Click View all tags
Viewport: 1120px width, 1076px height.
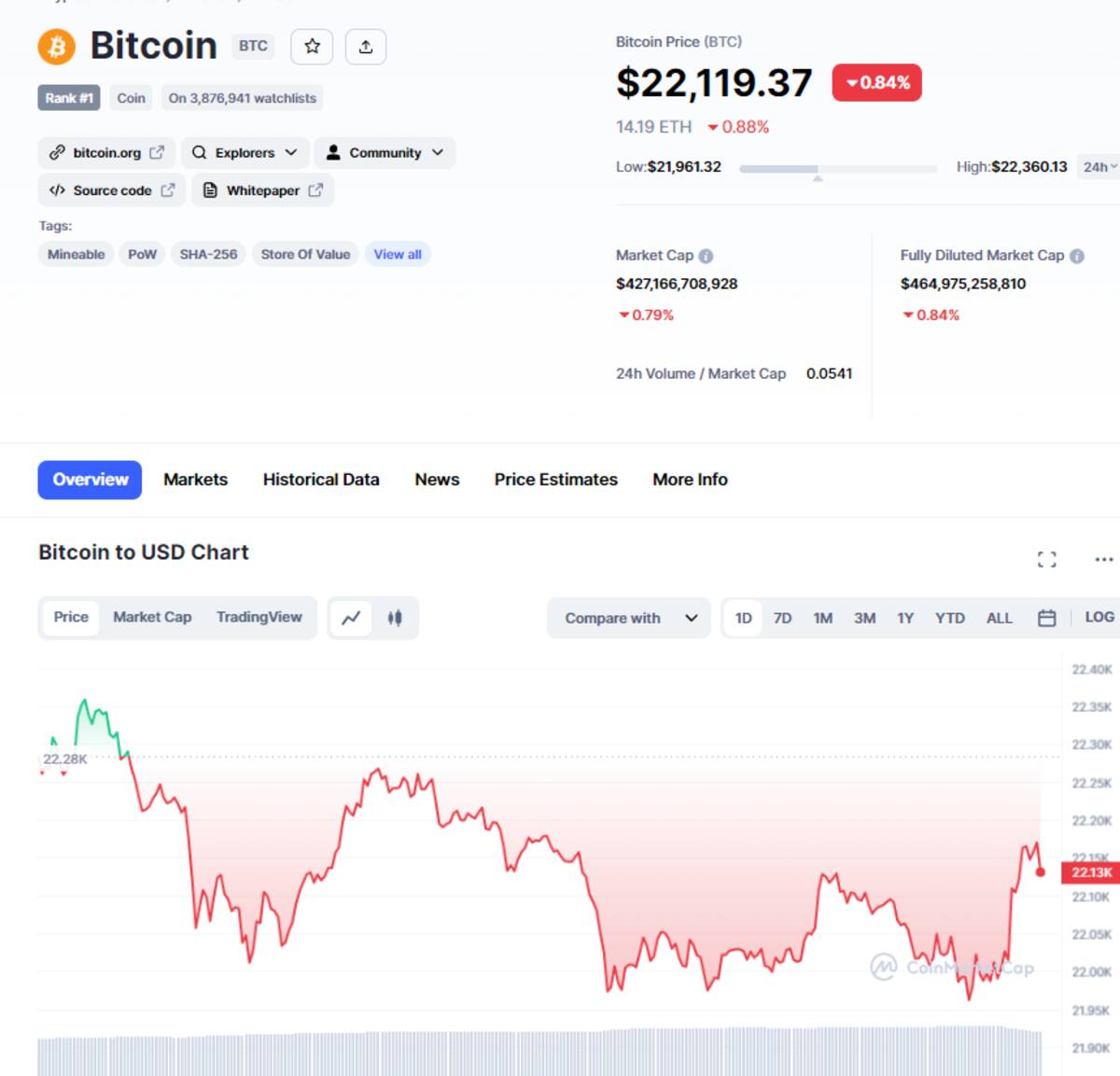(398, 255)
